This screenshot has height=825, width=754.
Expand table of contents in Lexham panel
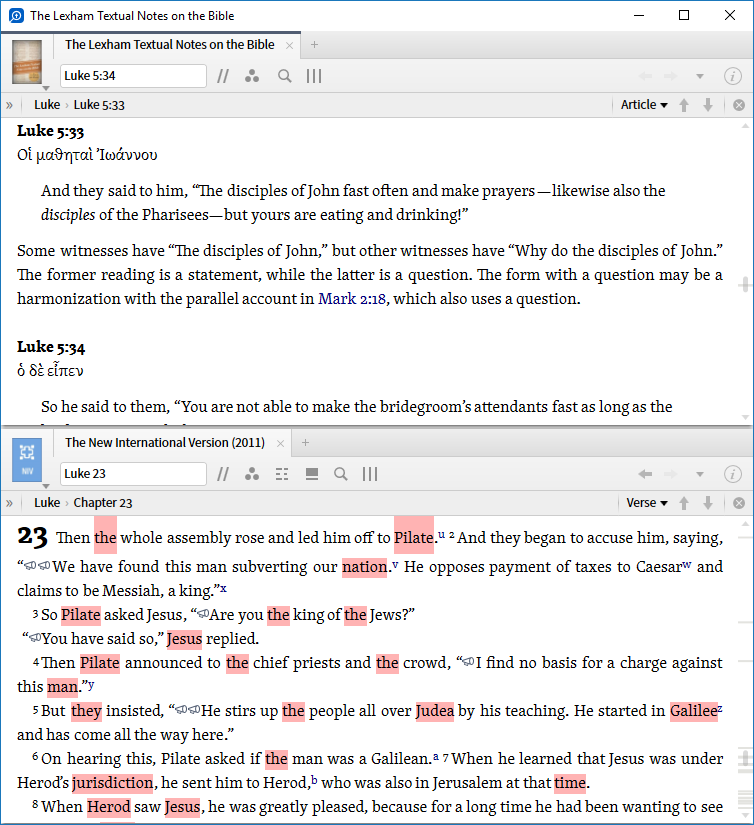(x=9, y=105)
